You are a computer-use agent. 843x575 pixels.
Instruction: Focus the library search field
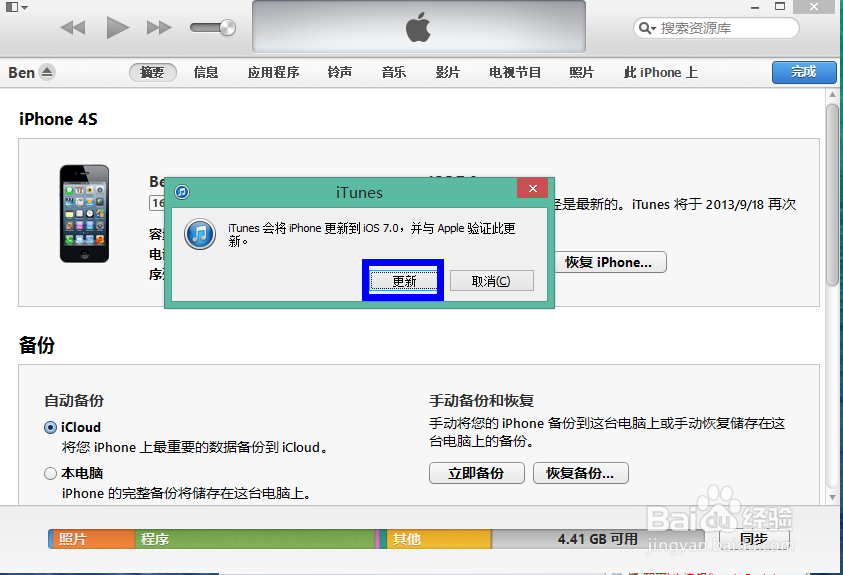[x=716, y=28]
